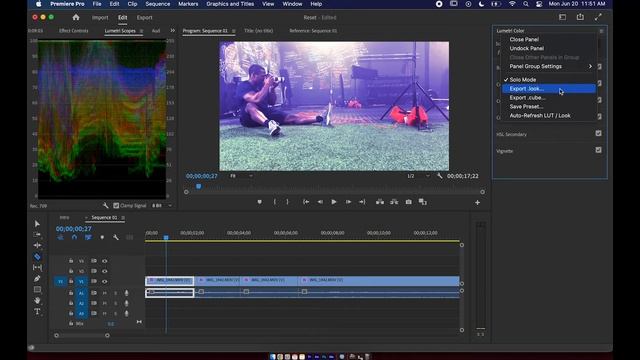
Task: Open Button Editor plus icon
Action: click(x=477, y=202)
